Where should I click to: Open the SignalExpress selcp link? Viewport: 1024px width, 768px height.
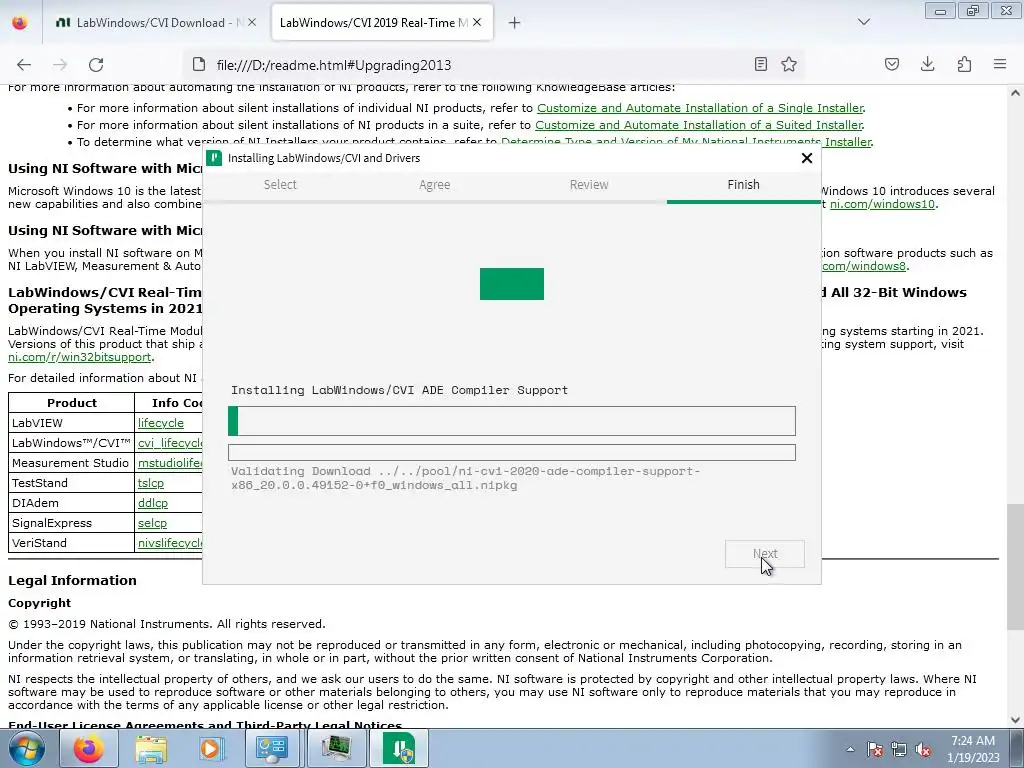pos(152,523)
